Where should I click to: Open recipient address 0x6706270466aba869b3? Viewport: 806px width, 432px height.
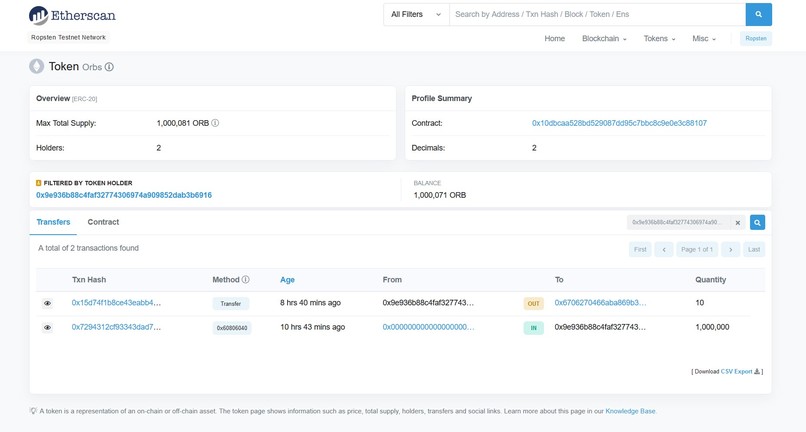tap(600, 302)
